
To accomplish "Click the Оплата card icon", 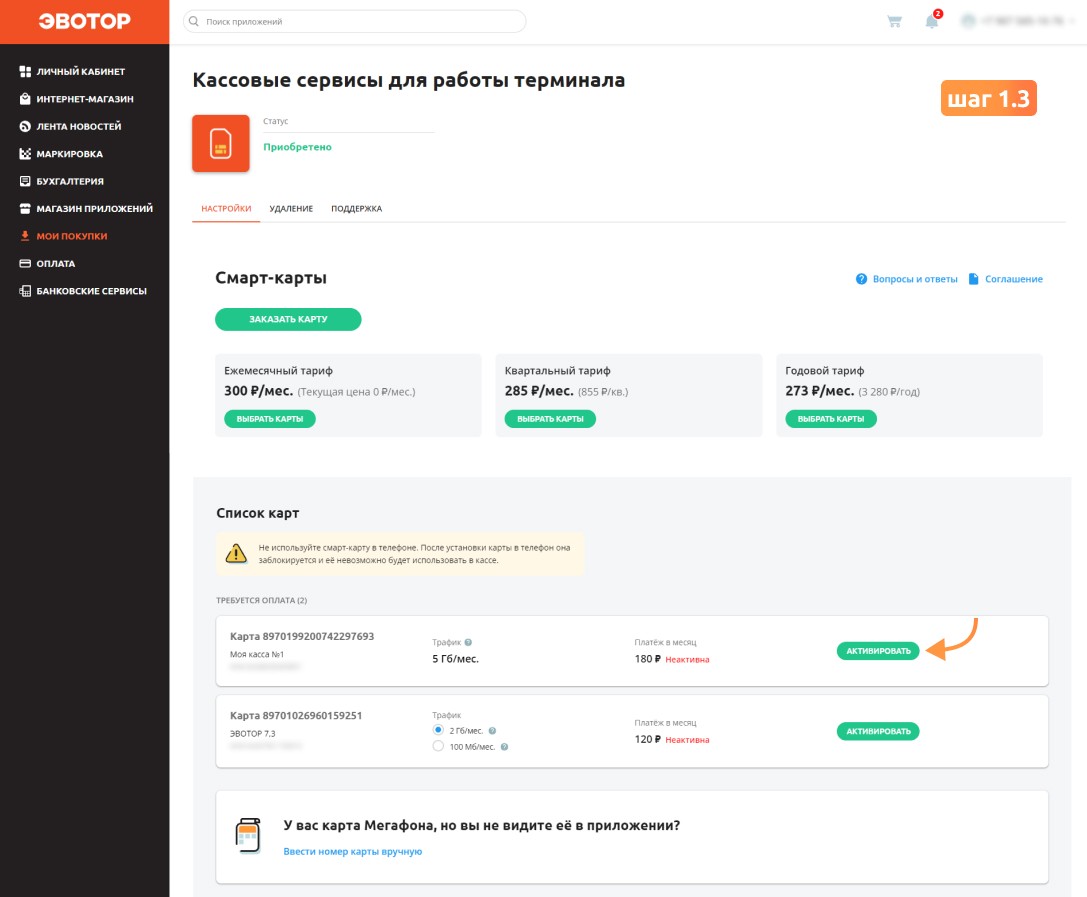I will 25,263.
